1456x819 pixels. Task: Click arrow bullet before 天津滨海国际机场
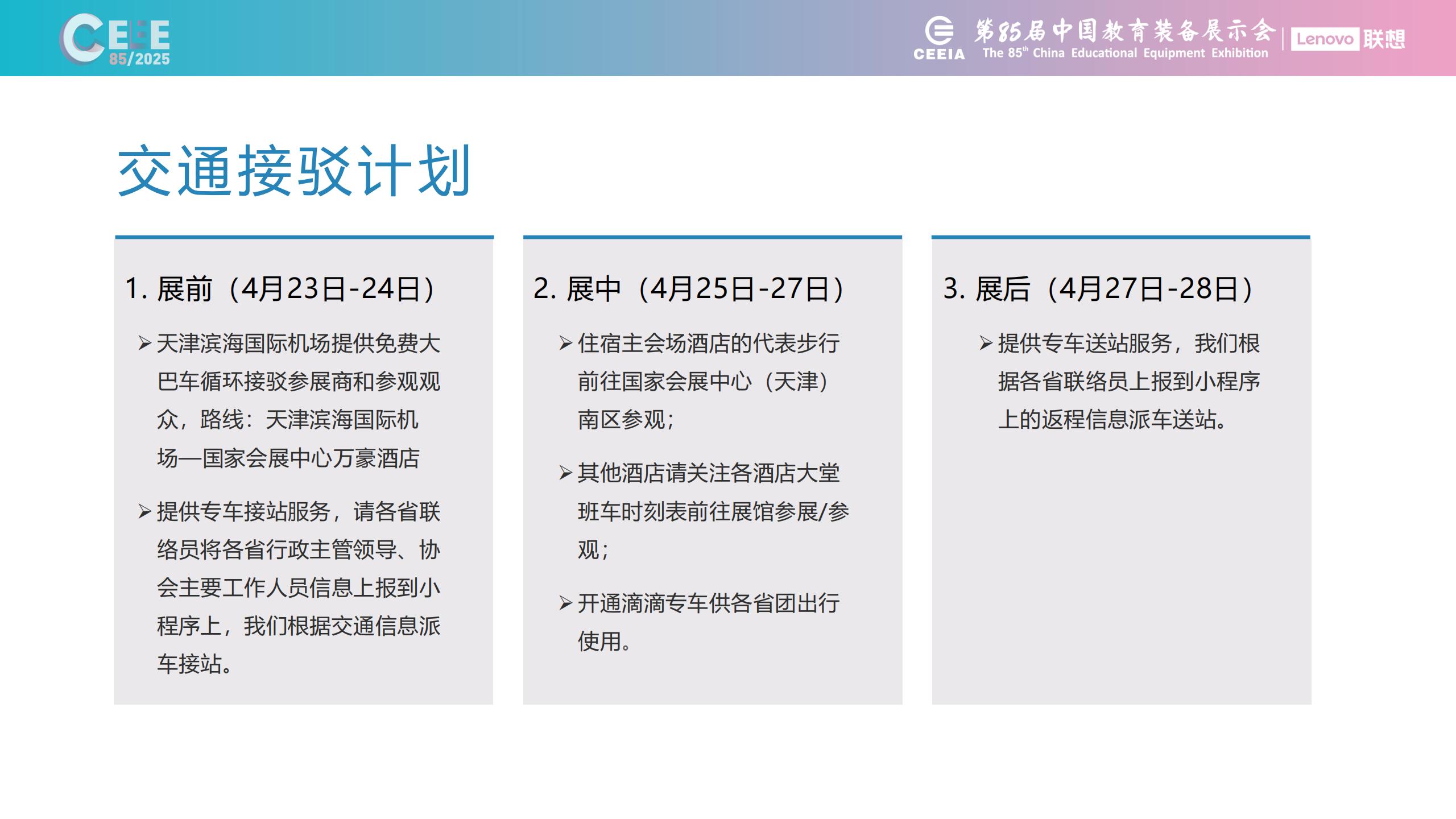click(144, 344)
